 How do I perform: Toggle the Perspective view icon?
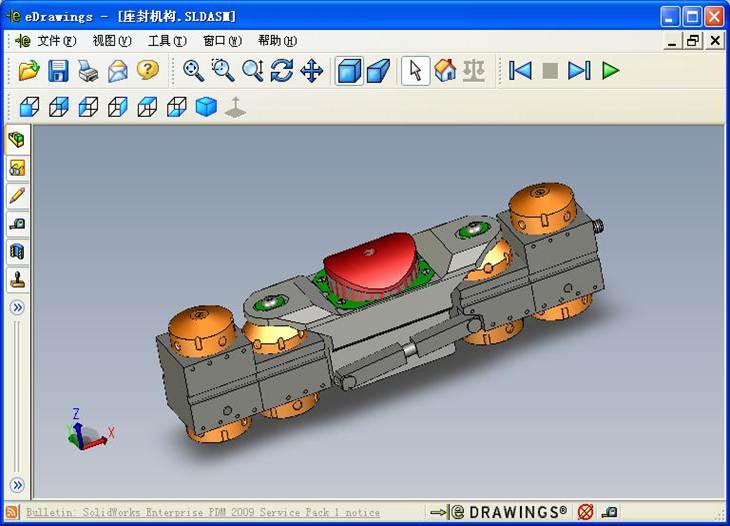(379, 71)
